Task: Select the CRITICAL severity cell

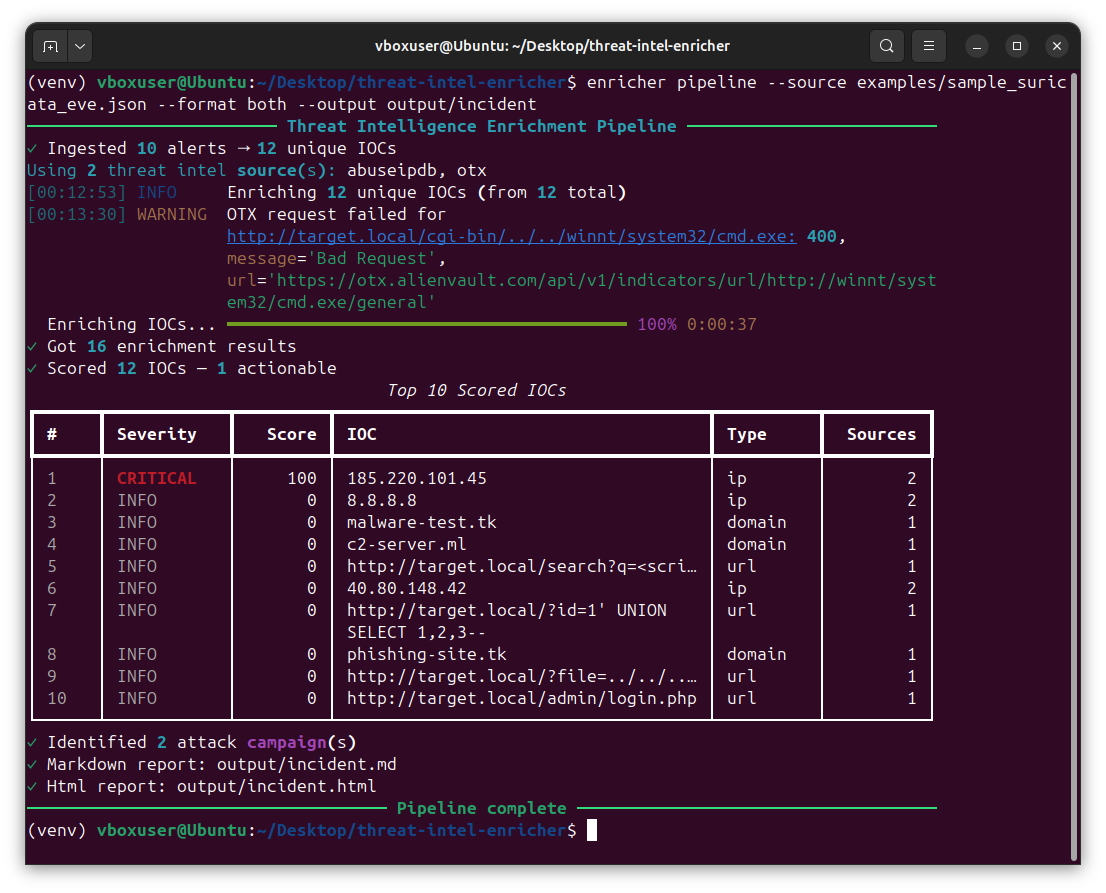Action: pos(157,478)
